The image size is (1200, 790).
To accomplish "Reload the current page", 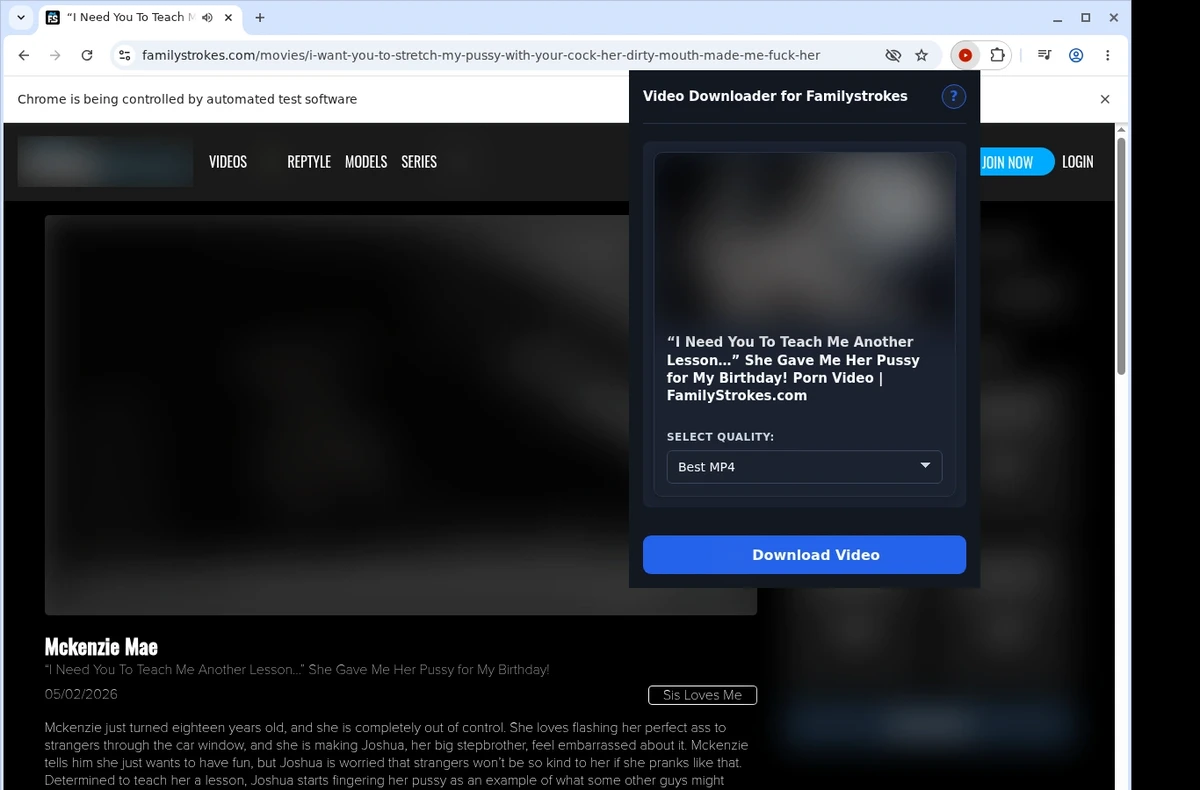I will pyautogui.click(x=87, y=55).
